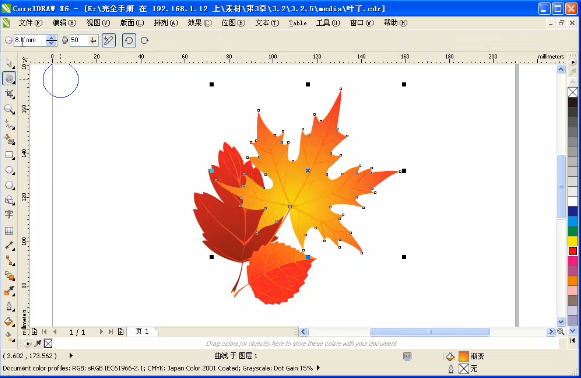581x378 pixels.
Task: Pick the red swatch in color palette
Action: [x=572, y=251]
